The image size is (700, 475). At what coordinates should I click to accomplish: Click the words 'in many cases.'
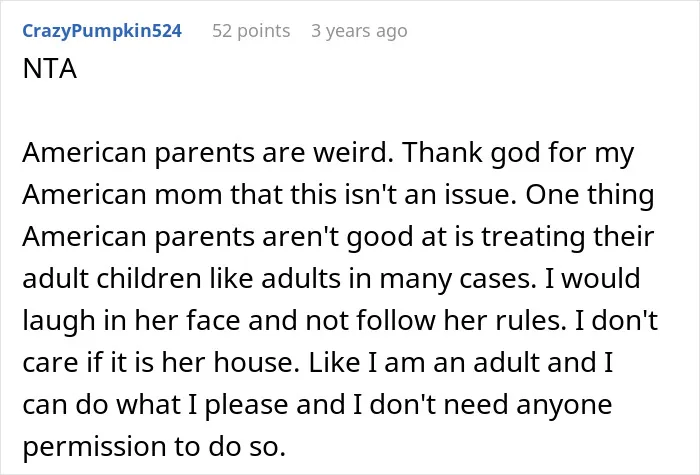pyautogui.click(x=458, y=279)
